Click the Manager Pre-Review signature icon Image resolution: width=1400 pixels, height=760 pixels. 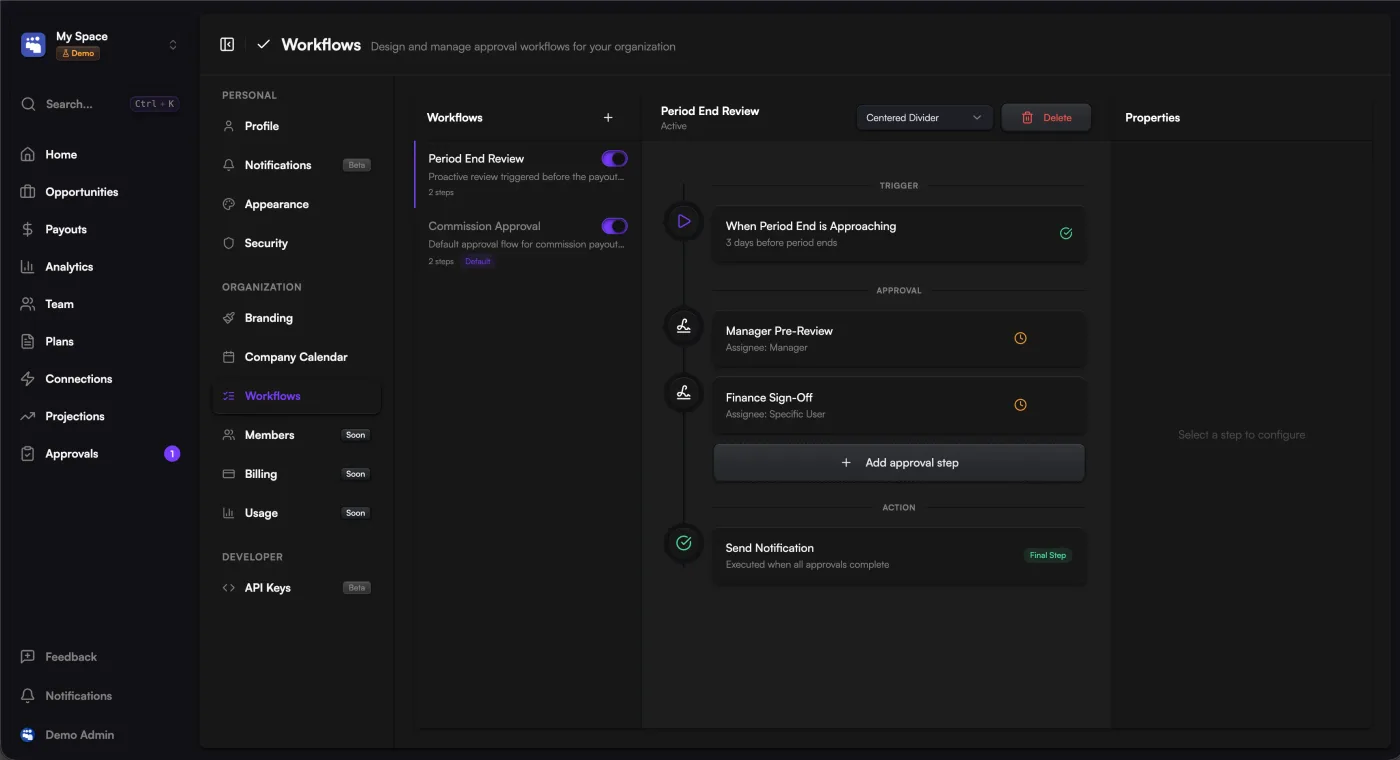684,326
